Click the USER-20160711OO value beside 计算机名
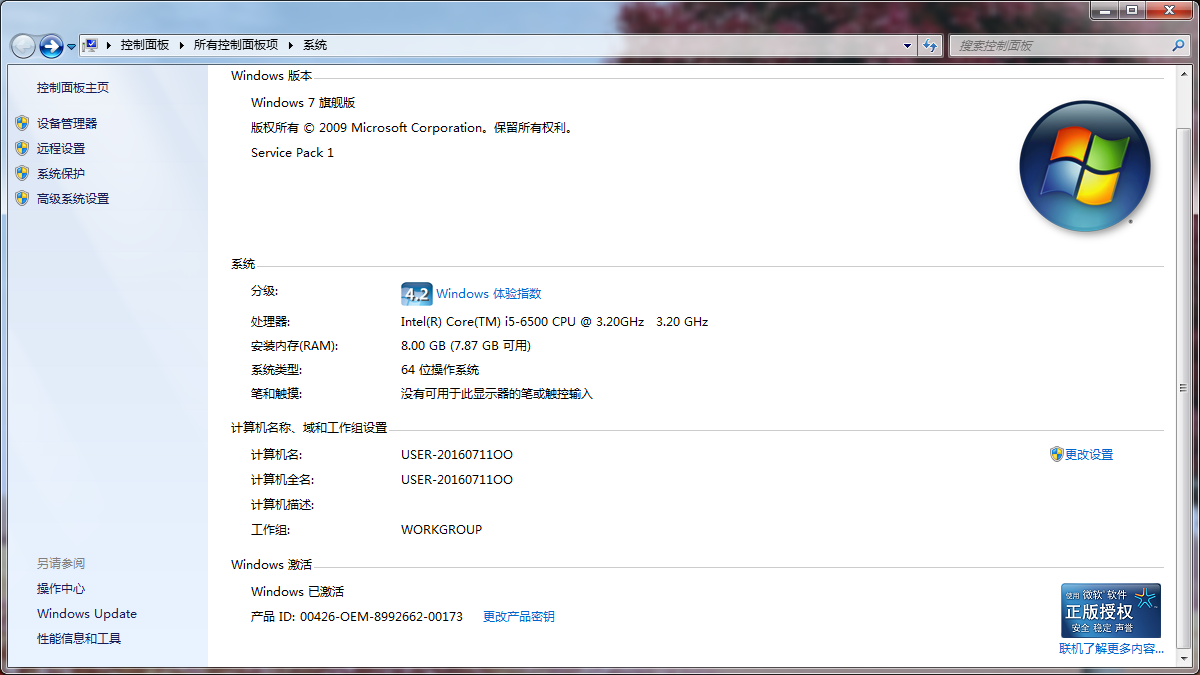The height and width of the screenshot is (675, 1200). click(457, 455)
